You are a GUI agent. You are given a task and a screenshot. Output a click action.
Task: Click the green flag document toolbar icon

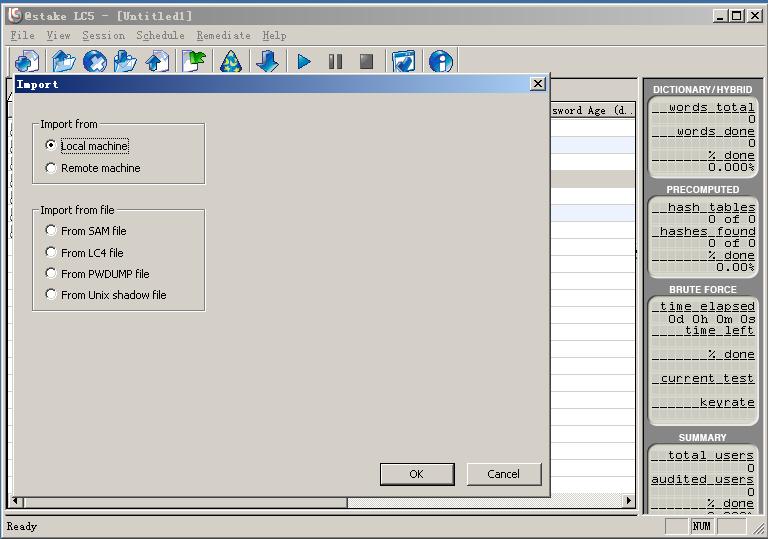194,62
